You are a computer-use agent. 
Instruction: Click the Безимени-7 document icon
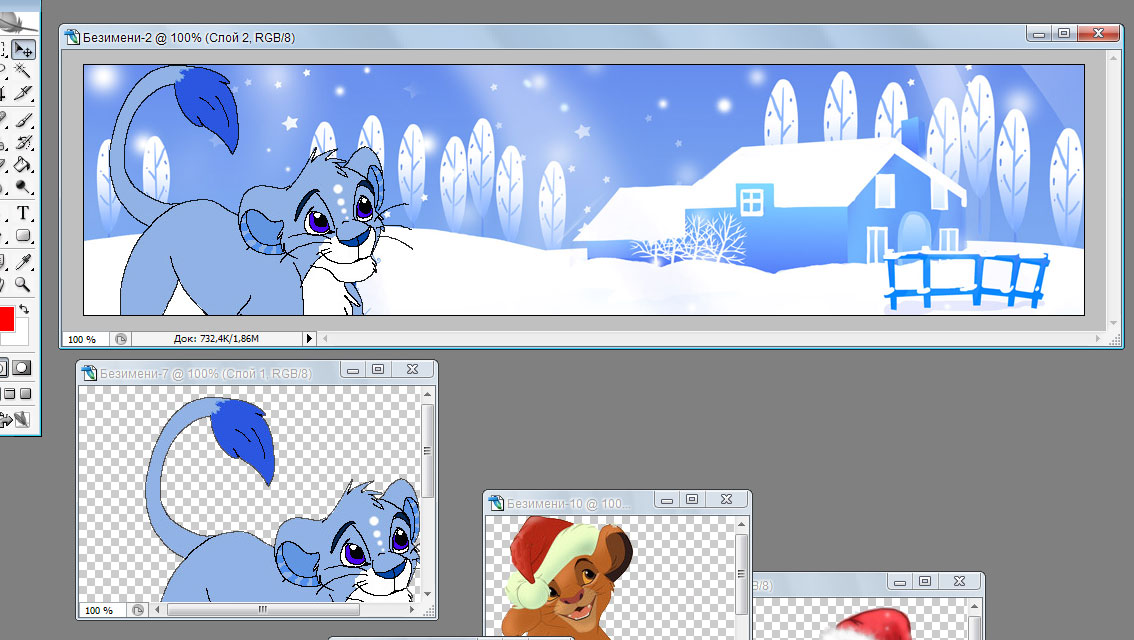(89, 373)
